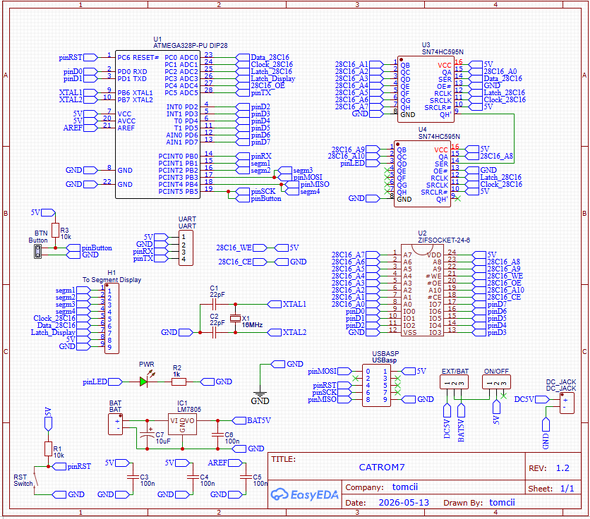
Task: Select the X1 16MHz crystal symbol
Action: [x=235, y=318]
